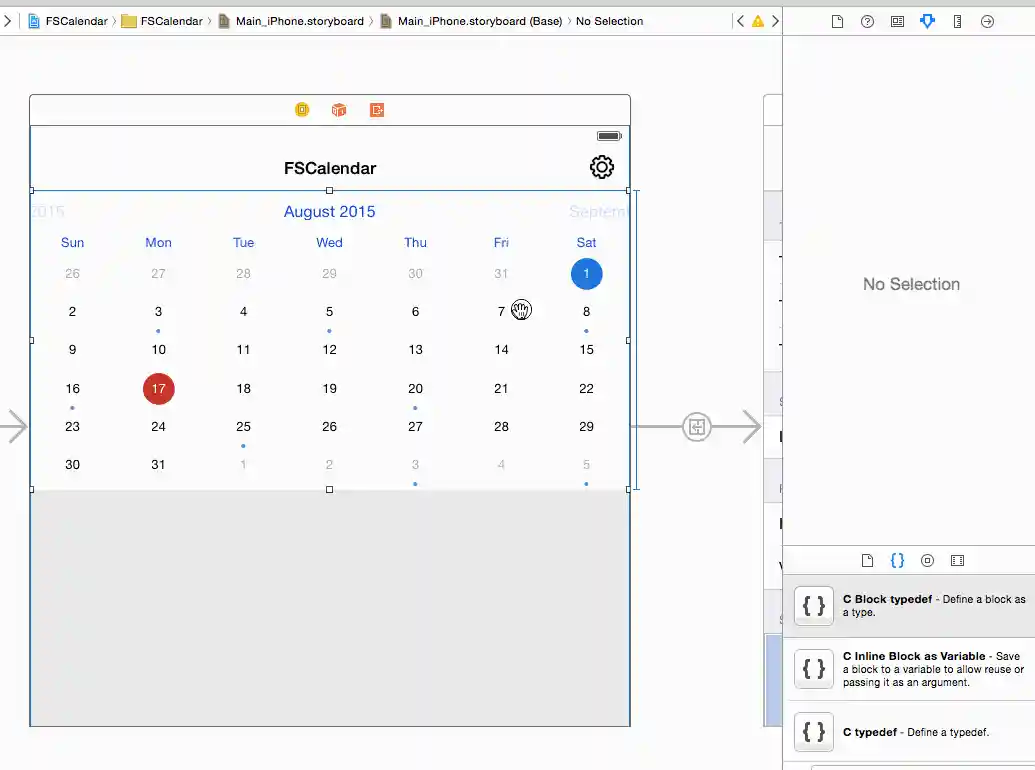This screenshot has height=770, width=1035.
Task: Select greyed date 26 of previous month
Action: pyautogui.click(x=73, y=273)
